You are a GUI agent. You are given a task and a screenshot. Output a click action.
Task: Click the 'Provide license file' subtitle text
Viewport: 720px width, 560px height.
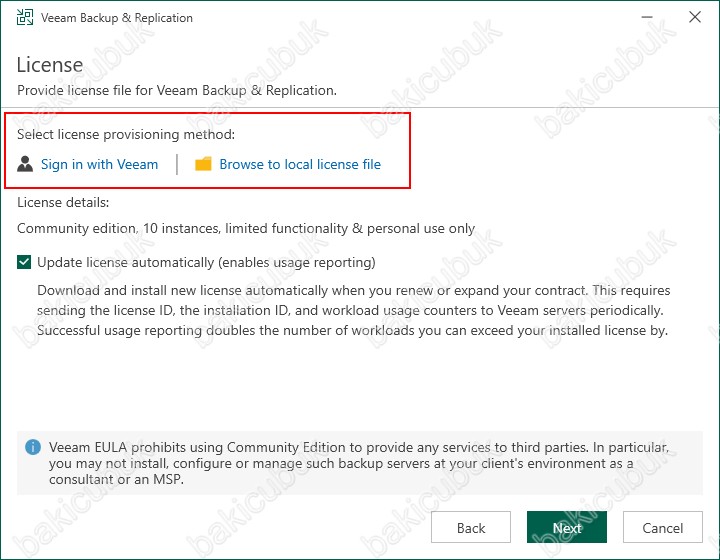[177, 90]
